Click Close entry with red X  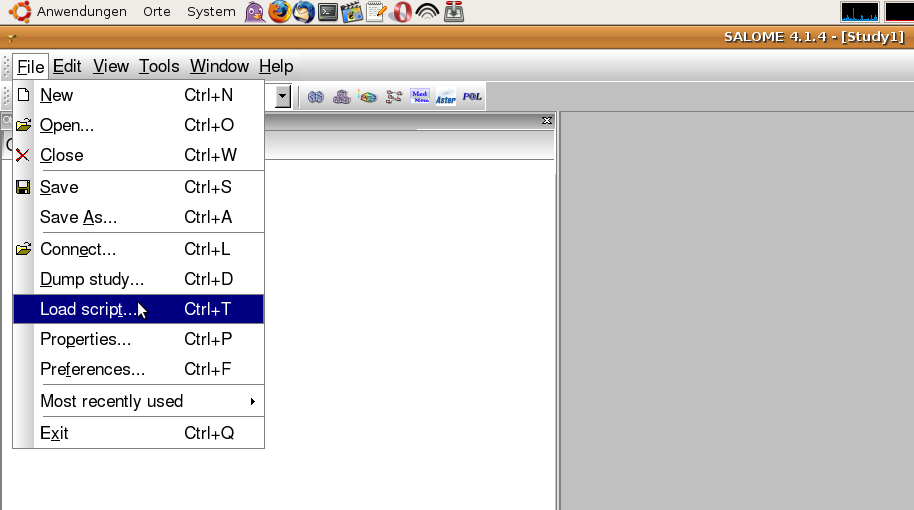click(139, 155)
